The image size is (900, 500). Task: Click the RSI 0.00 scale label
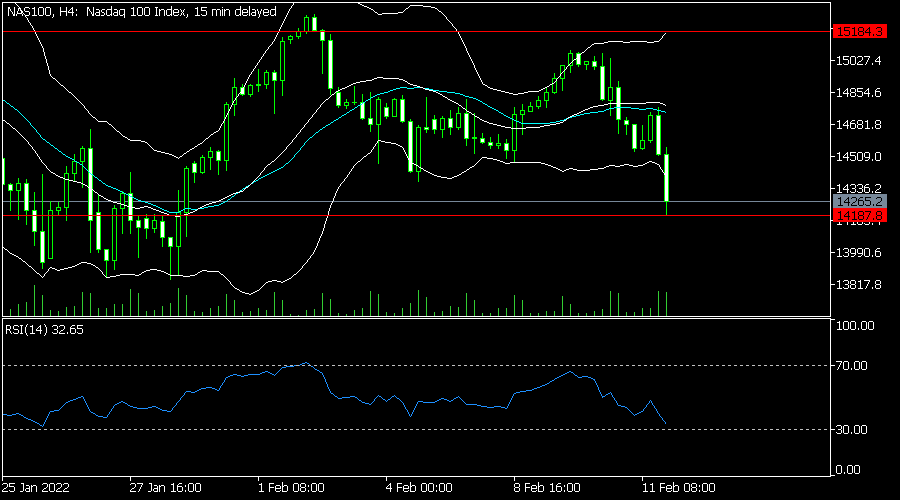tap(848, 470)
